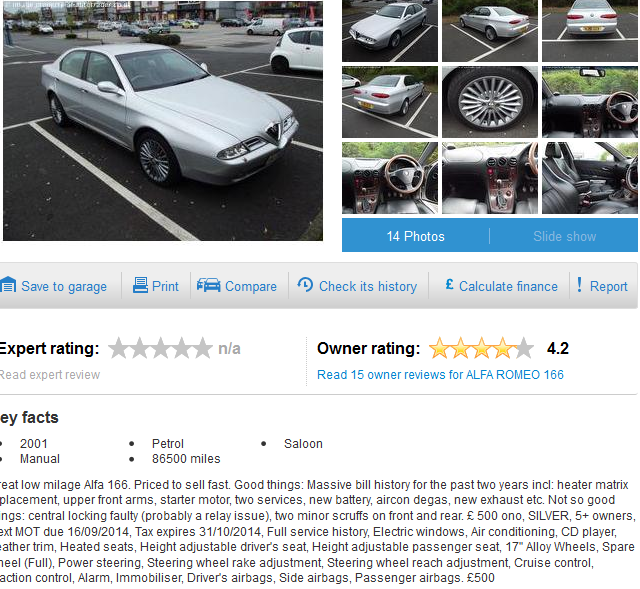This screenshot has height=589, width=640.
Task: Click the two-cars Compare icon
Action: tap(209, 285)
